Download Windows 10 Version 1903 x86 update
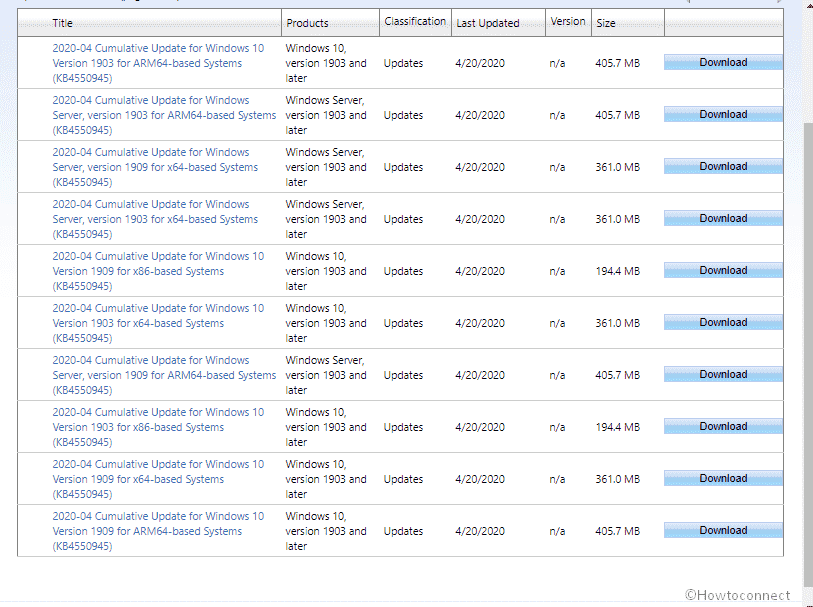This screenshot has height=607, width=813. (x=723, y=427)
